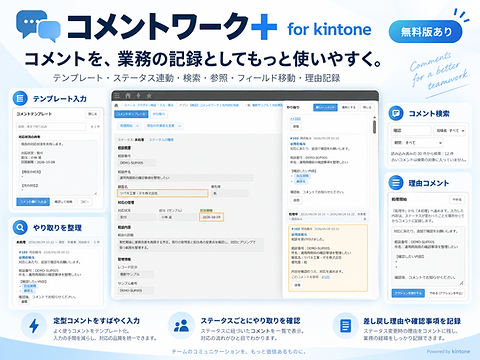Click the 無料版あり badge
This screenshot has width=480, height=360.
426,32
